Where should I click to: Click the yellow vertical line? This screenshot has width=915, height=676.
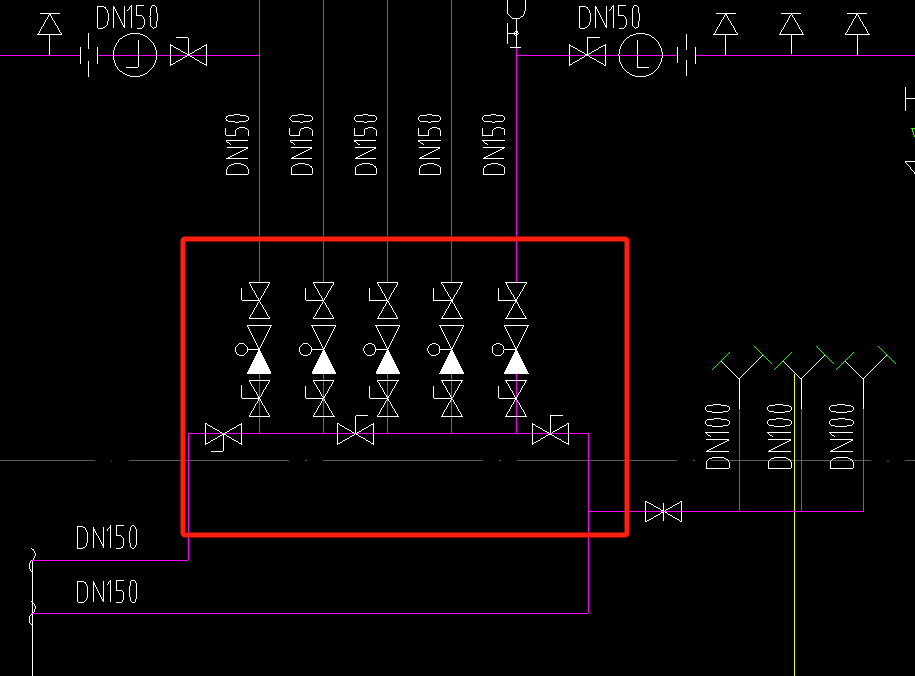[795, 525]
